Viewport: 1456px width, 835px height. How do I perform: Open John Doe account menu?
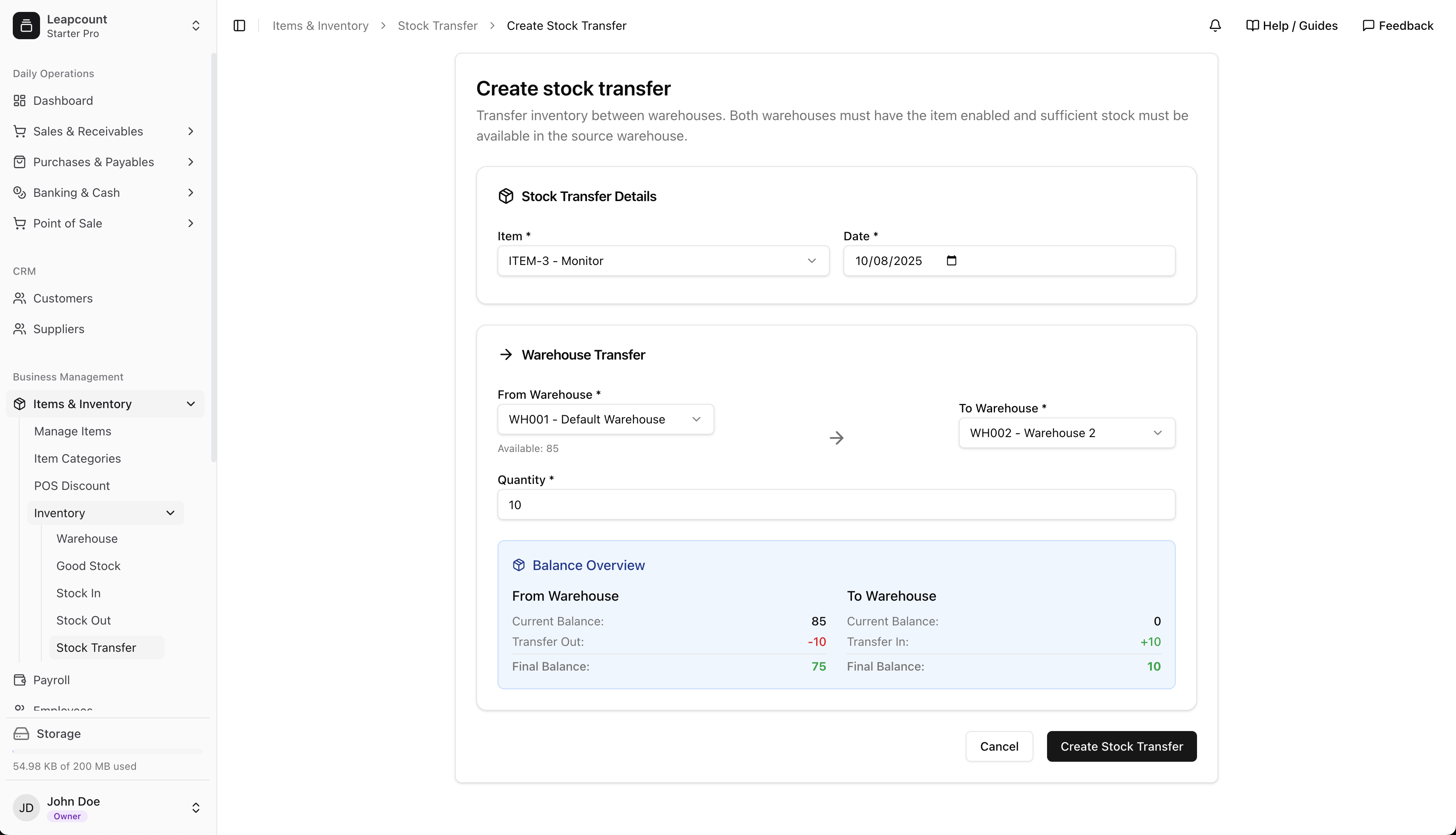tap(196, 808)
